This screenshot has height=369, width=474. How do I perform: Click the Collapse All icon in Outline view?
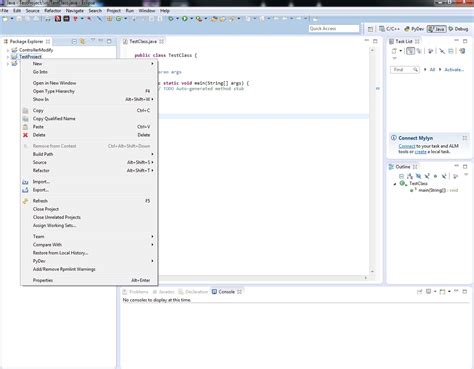pyautogui.click(x=401, y=176)
